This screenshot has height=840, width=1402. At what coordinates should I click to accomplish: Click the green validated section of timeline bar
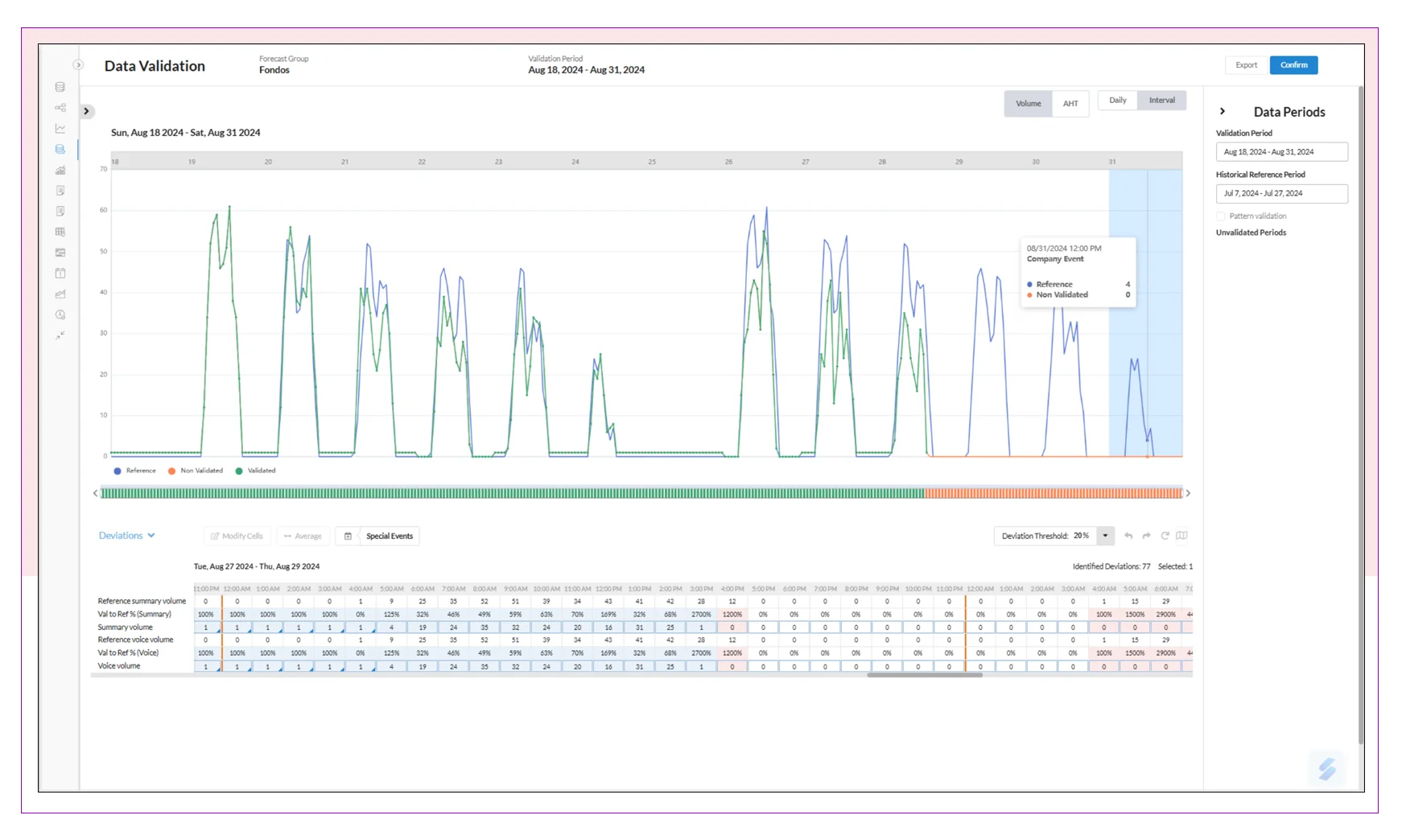coord(512,493)
